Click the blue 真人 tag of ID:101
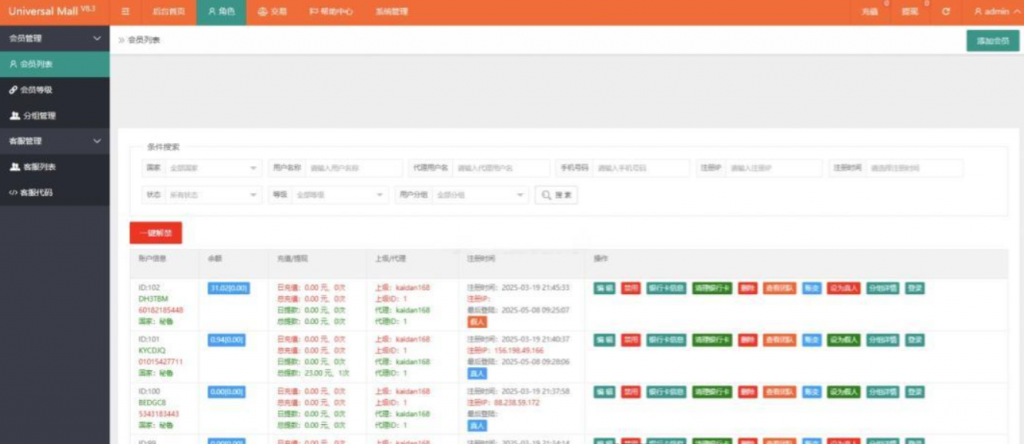1024x444 pixels. pos(477,373)
